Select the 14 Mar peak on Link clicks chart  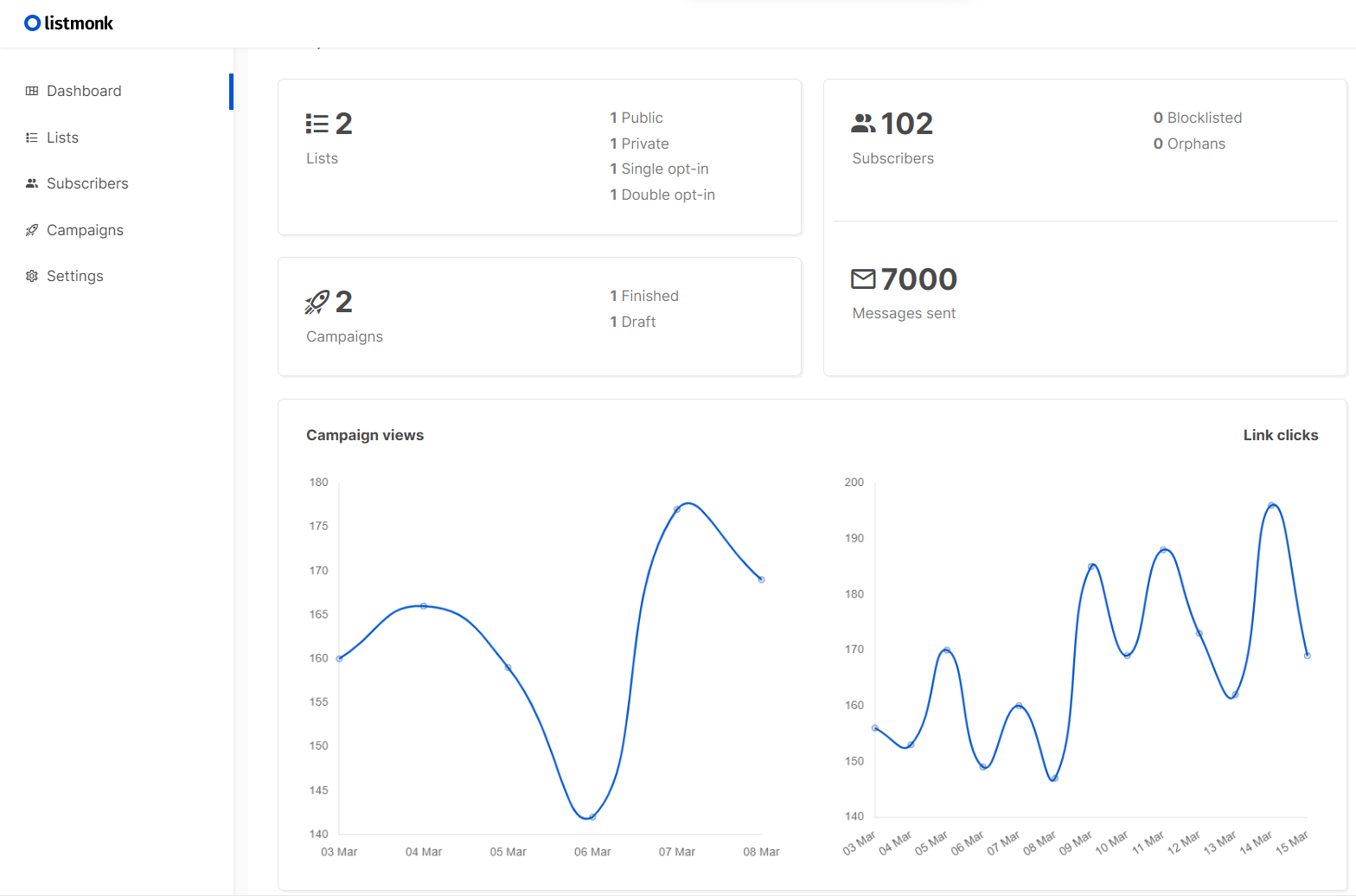click(x=1271, y=505)
